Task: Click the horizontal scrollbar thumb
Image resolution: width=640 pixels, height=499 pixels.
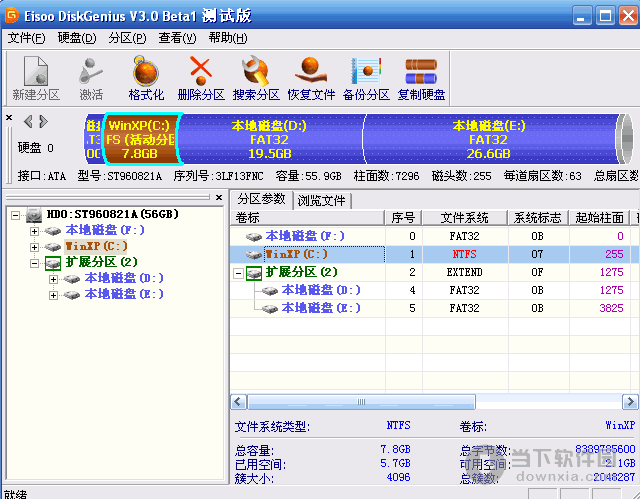Action: [361, 402]
